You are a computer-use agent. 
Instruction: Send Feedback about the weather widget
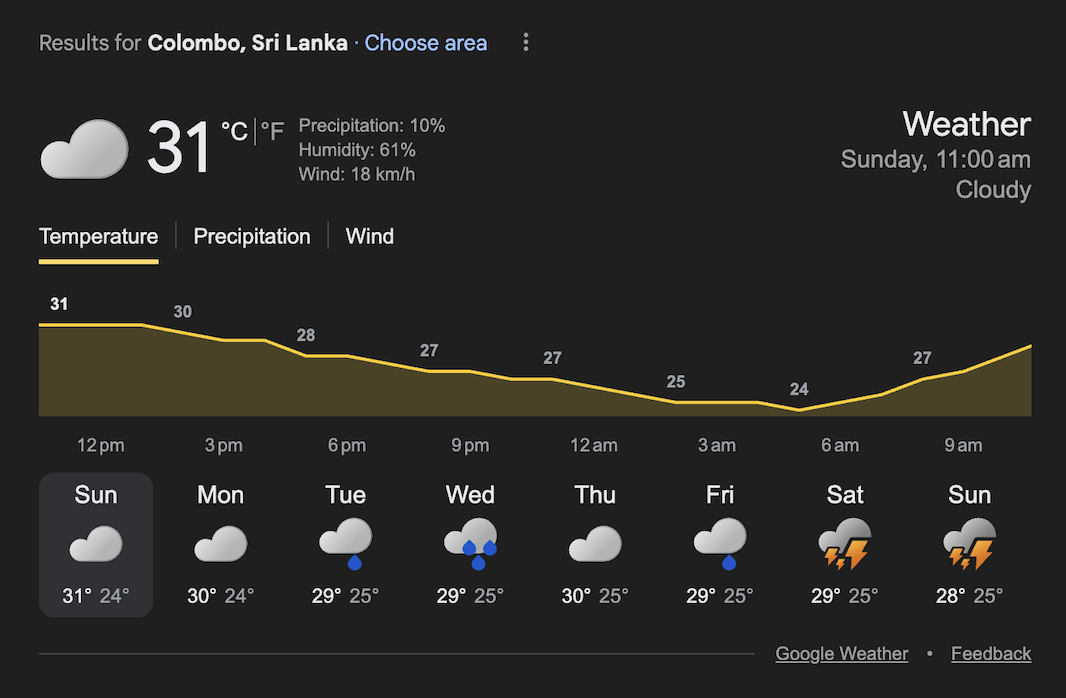point(991,653)
